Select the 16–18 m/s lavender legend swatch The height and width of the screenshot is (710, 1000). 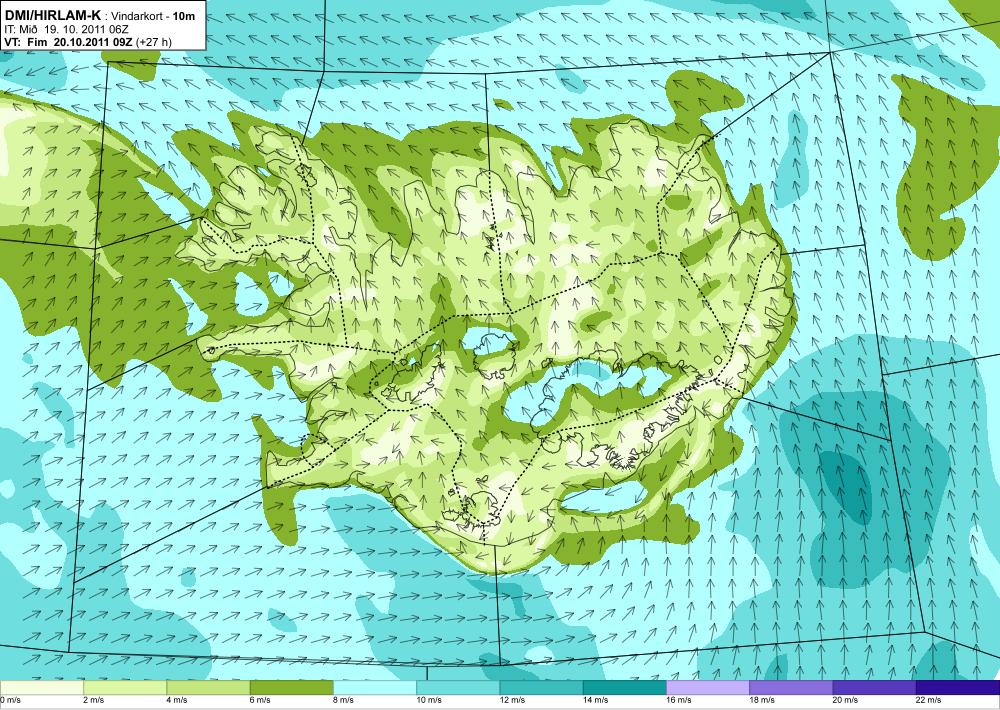(708, 688)
